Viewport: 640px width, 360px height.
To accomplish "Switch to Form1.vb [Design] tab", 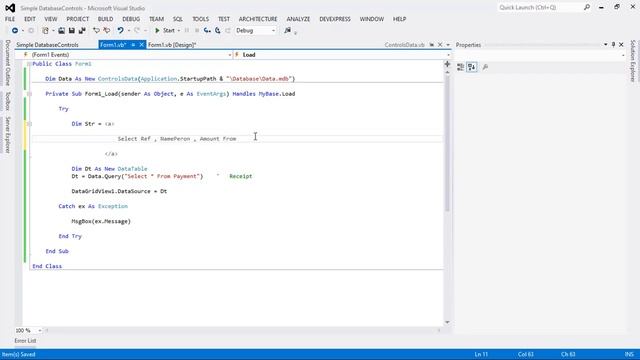I will (172, 45).
